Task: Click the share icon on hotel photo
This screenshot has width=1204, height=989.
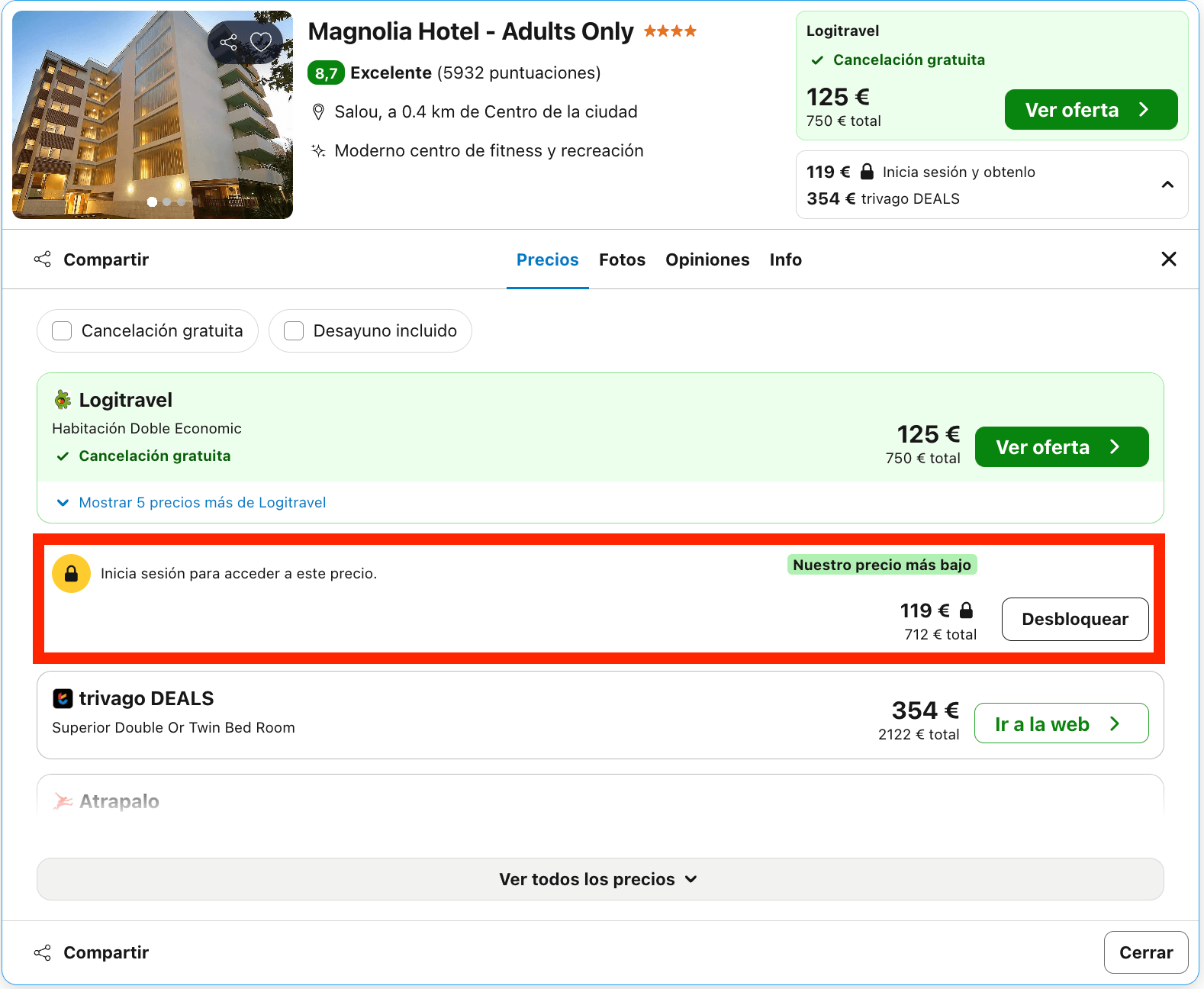Action: (x=228, y=42)
